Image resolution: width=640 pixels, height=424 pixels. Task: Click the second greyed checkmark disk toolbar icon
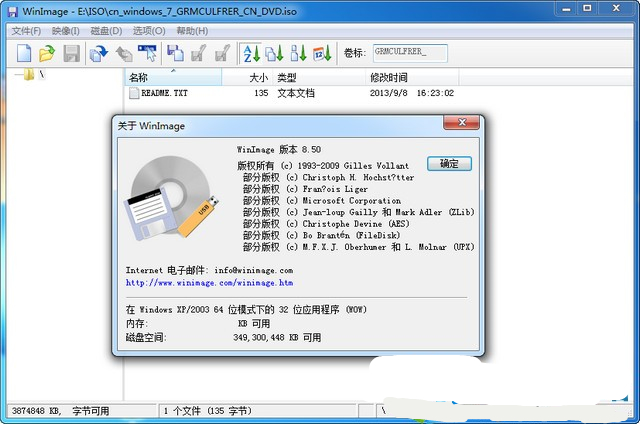pyautogui.click(x=223, y=53)
